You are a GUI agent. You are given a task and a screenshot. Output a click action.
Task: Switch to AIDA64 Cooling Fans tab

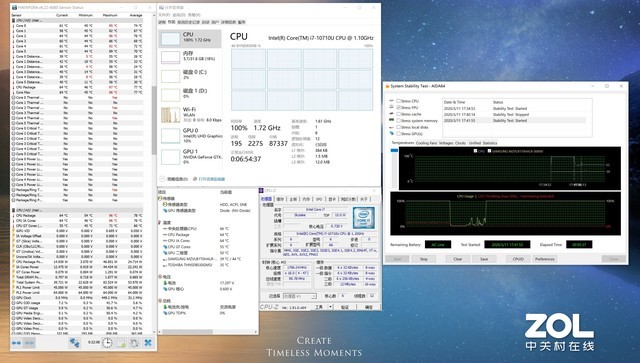click(x=426, y=143)
